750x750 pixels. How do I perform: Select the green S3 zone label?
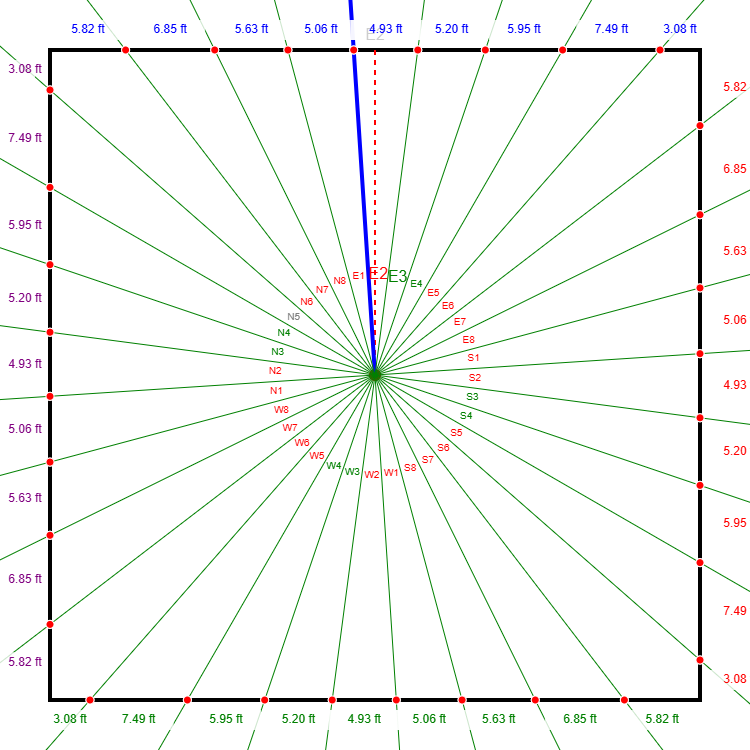point(472,397)
